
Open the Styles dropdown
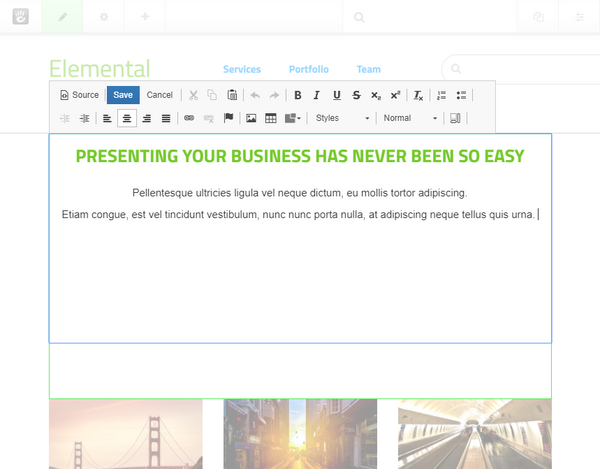pos(341,118)
